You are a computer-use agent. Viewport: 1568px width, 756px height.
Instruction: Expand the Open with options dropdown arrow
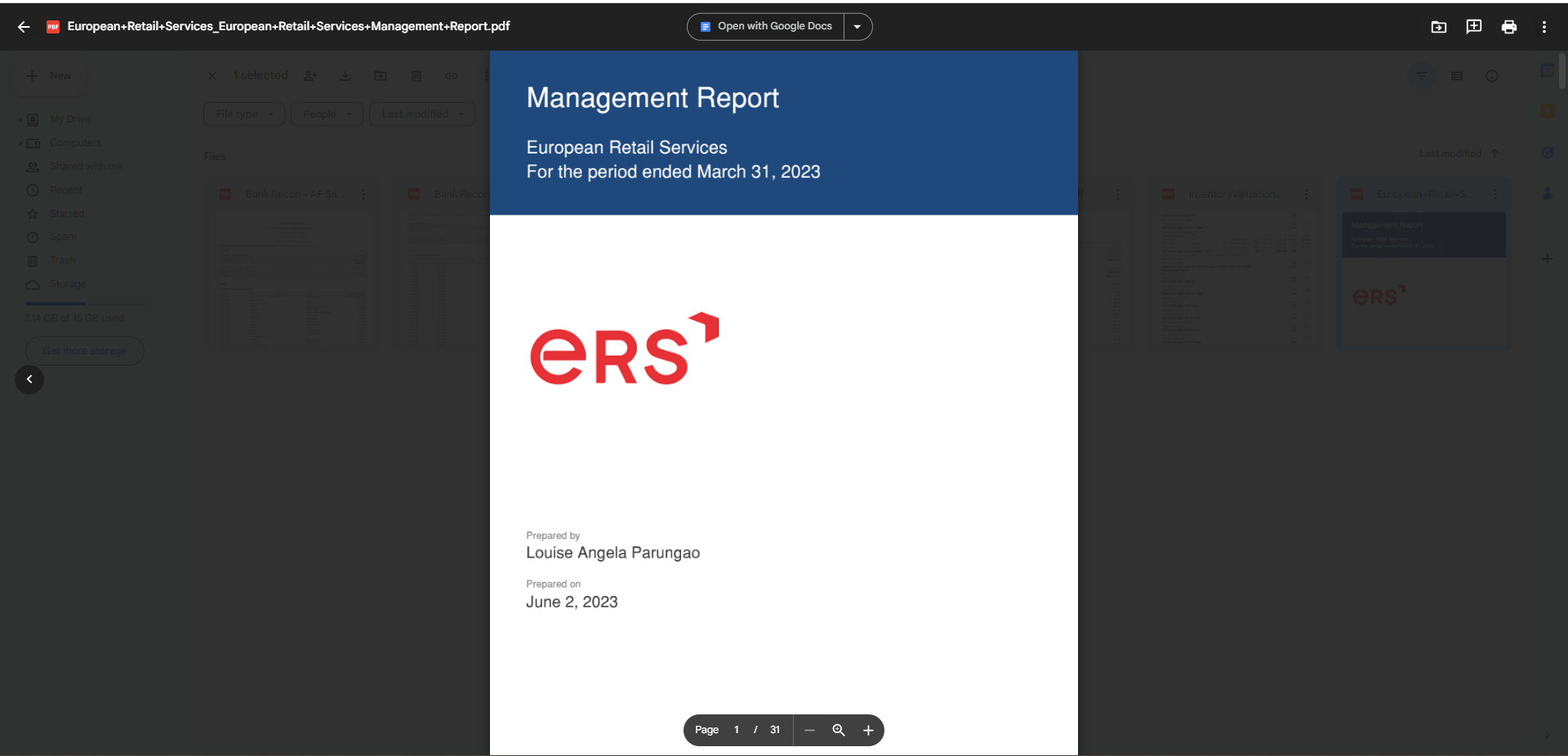point(857,27)
